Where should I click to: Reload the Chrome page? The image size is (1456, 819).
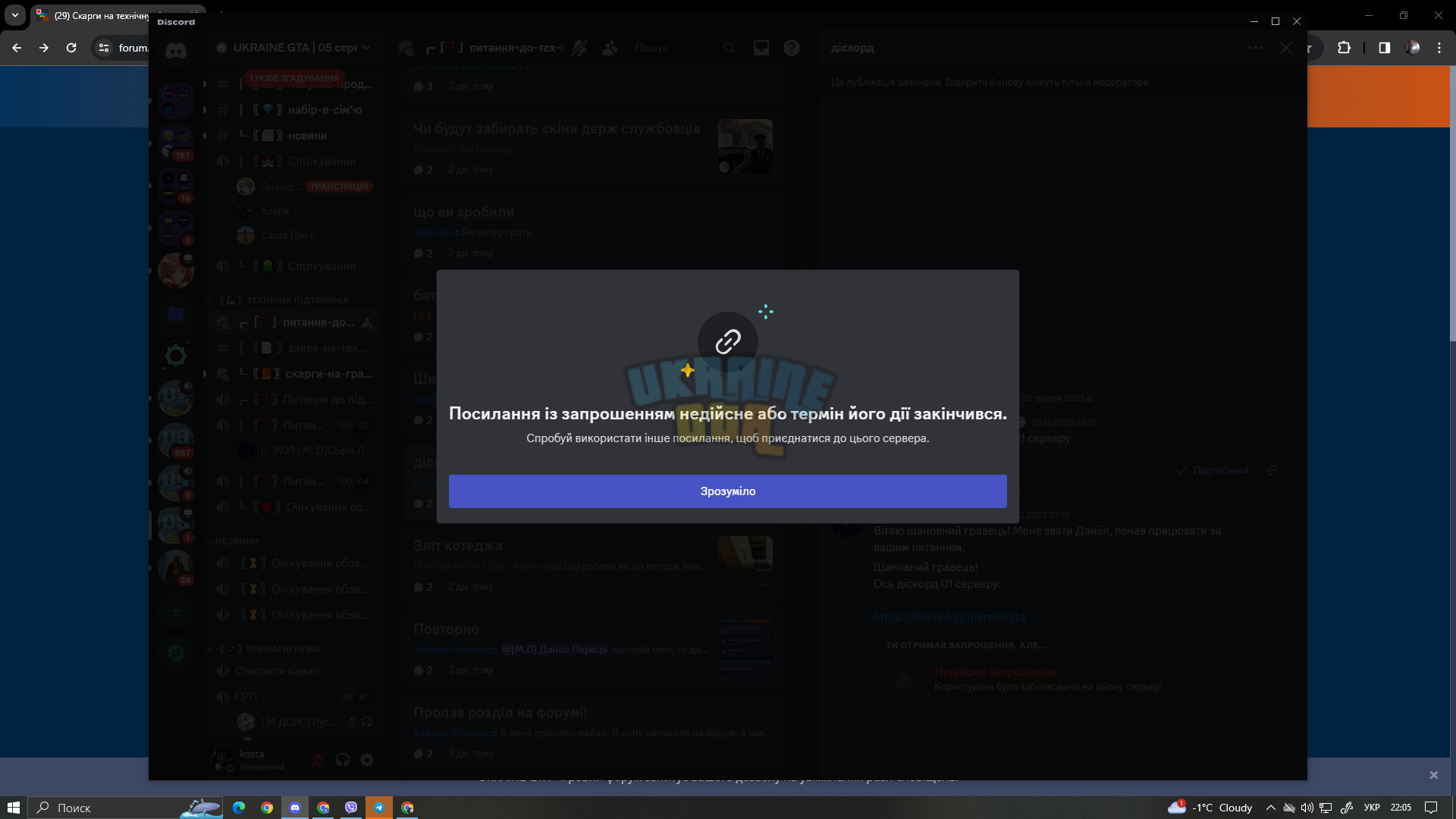pos(71,48)
